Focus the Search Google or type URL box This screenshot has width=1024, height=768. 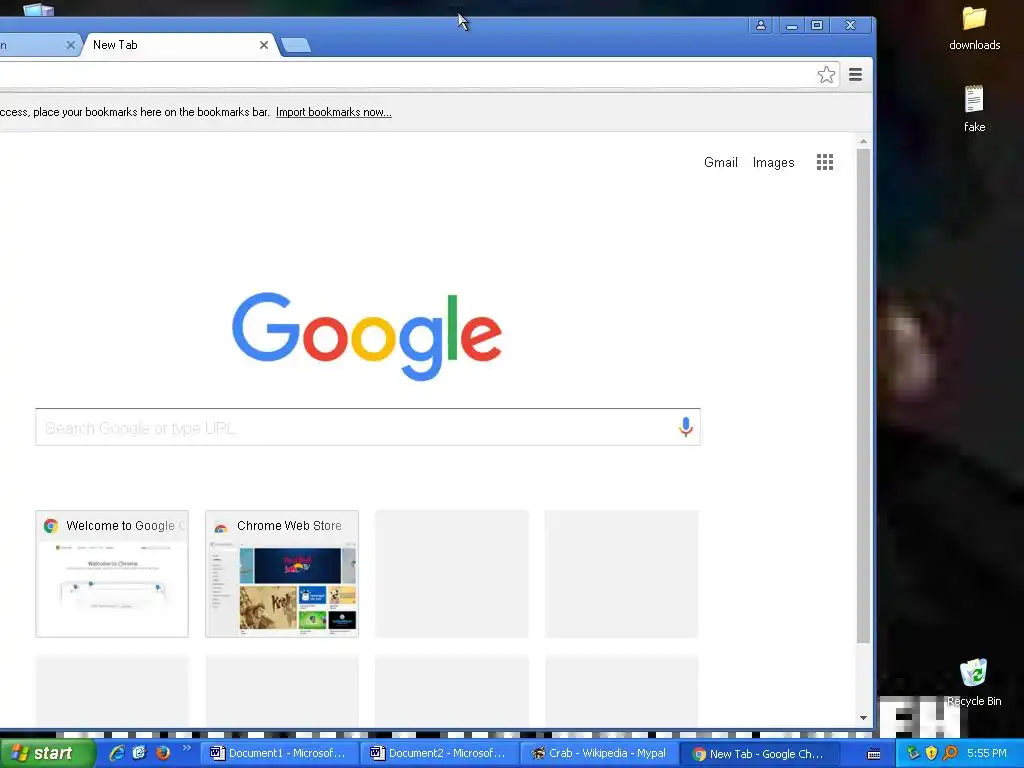[368, 427]
